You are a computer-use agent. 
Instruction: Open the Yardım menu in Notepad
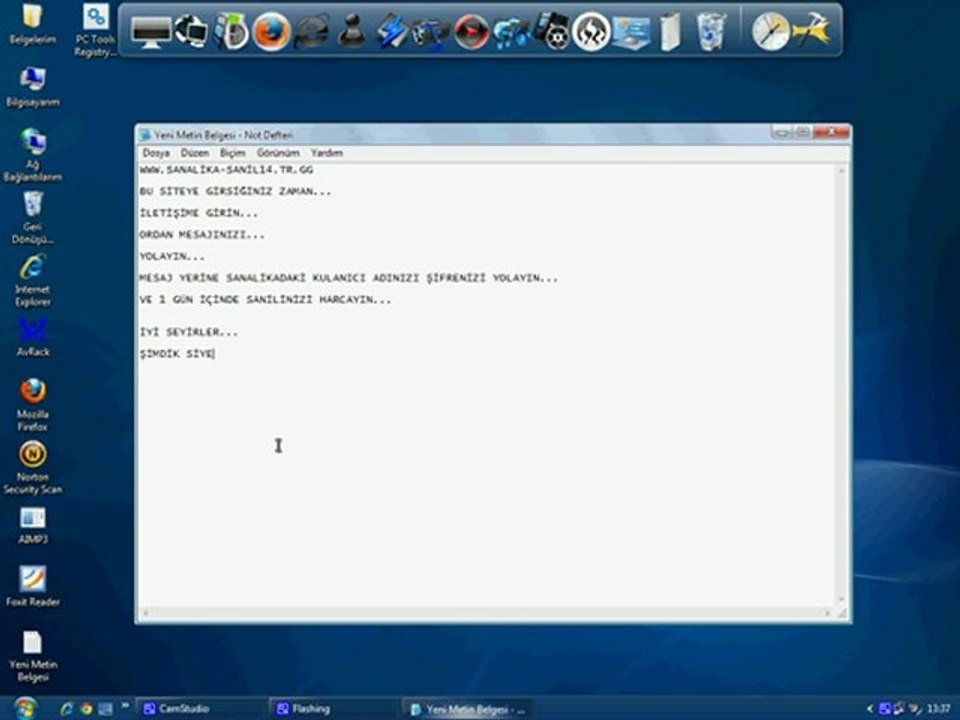[x=326, y=152]
